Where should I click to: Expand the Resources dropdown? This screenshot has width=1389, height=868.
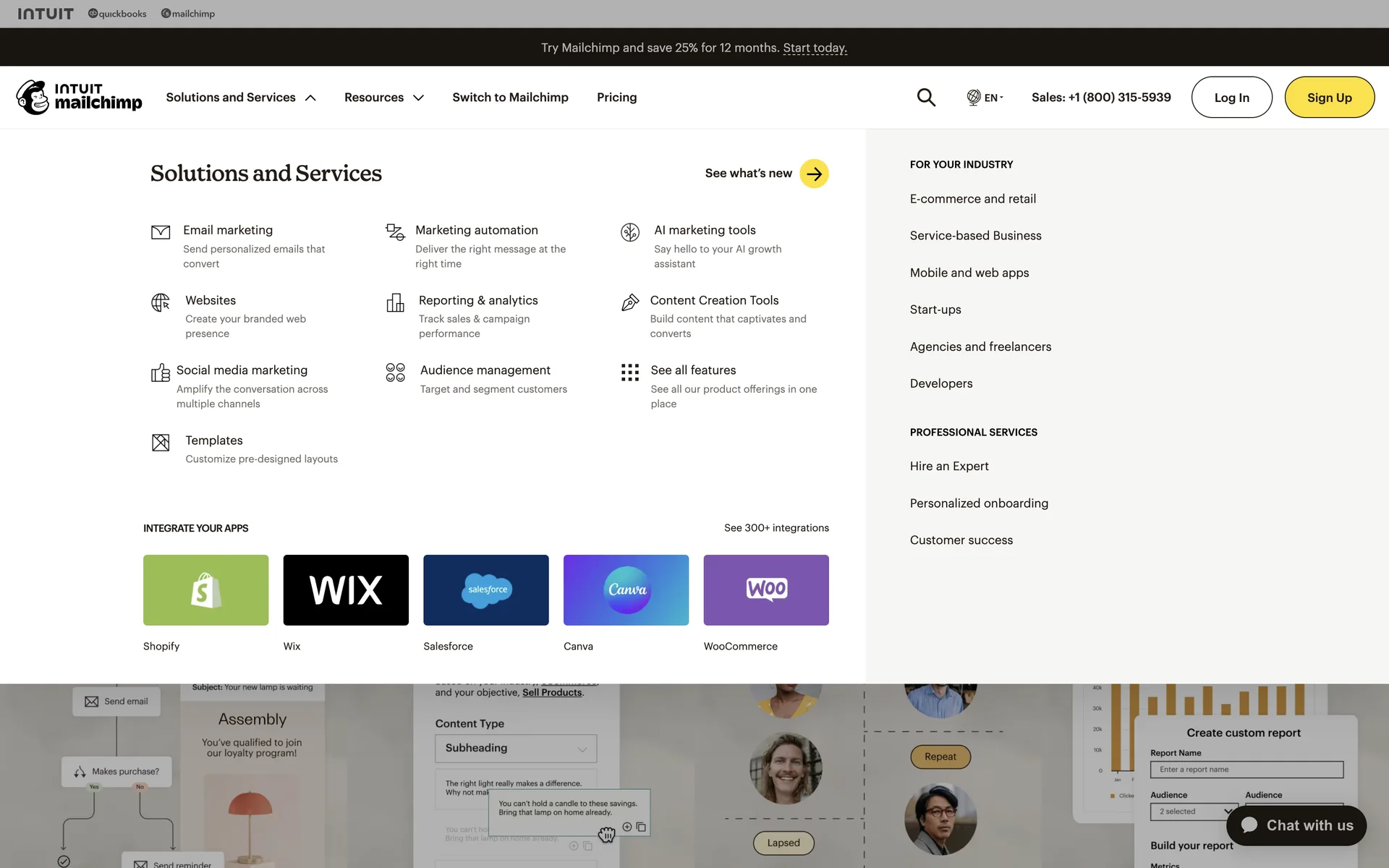click(x=383, y=98)
